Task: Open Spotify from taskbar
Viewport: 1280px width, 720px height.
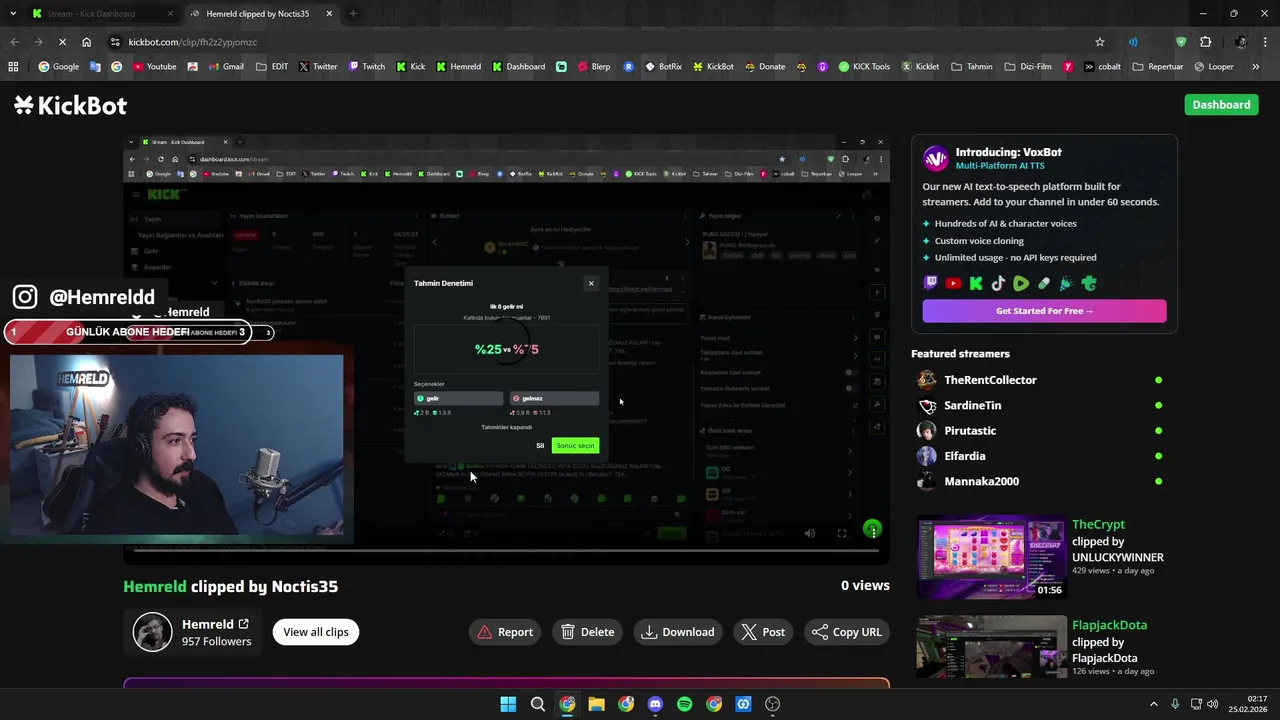Action: click(685, 704)
